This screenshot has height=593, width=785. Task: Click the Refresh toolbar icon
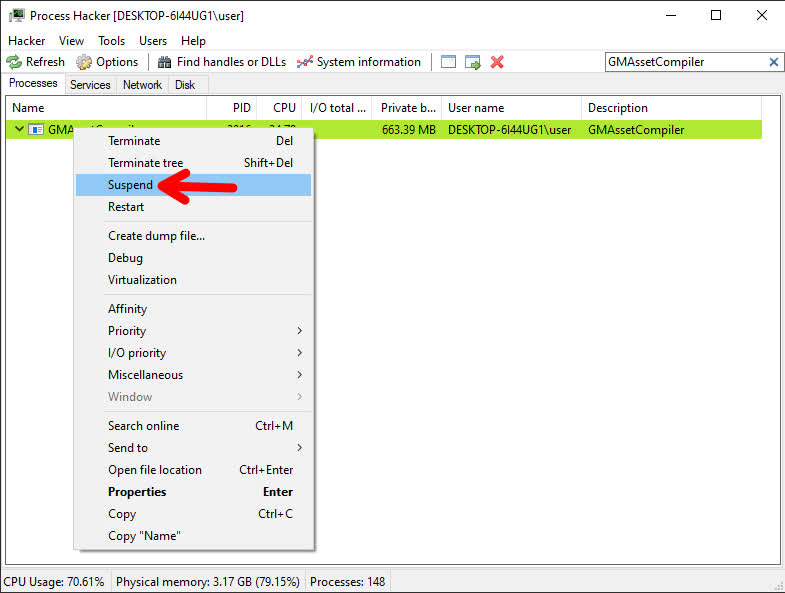tap(14, 62)
